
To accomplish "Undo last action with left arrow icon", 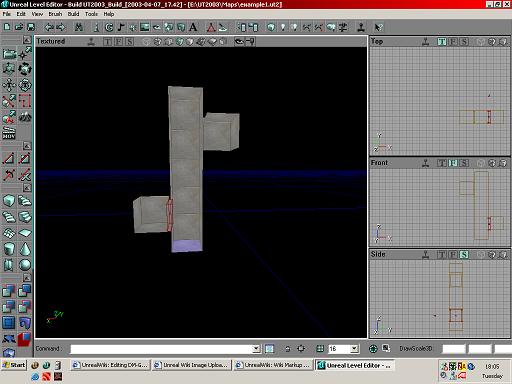I will (49, 27).
